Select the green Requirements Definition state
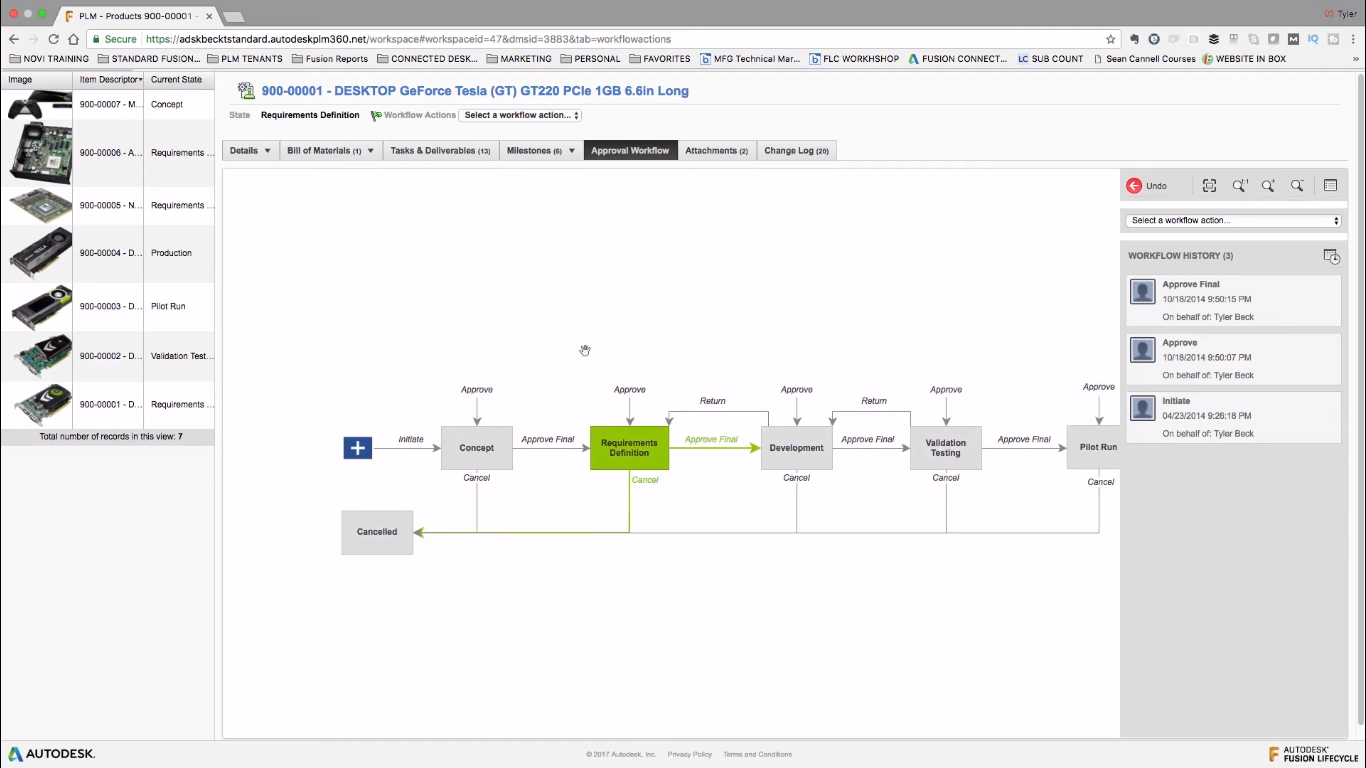 629,448
